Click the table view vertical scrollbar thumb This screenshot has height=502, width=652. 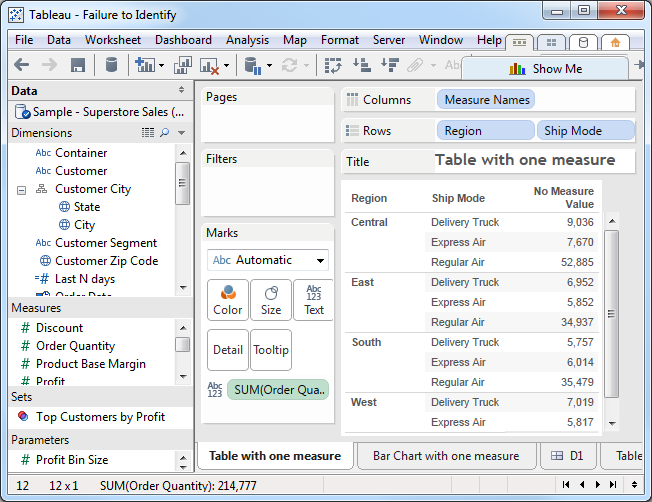pos(611,314)
